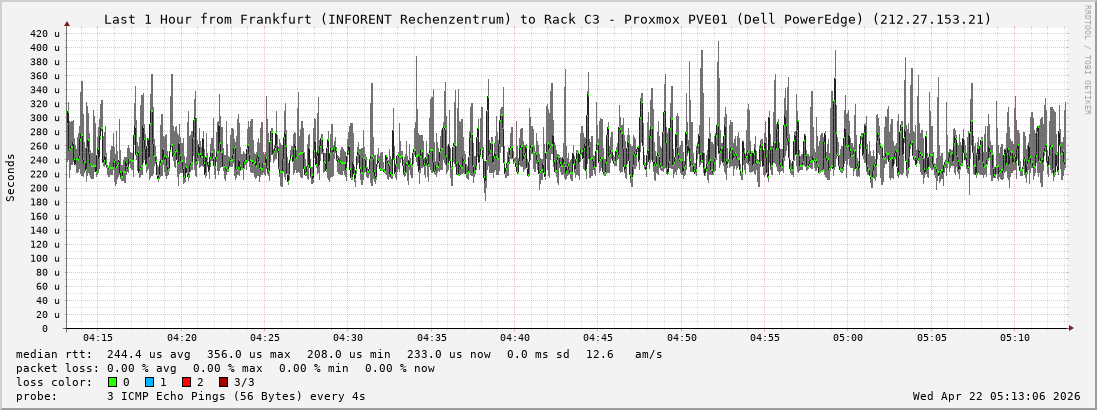Click the 420 u y-axis label
Viewport: 1097px width, 410px height.
[x=45, y=34]
